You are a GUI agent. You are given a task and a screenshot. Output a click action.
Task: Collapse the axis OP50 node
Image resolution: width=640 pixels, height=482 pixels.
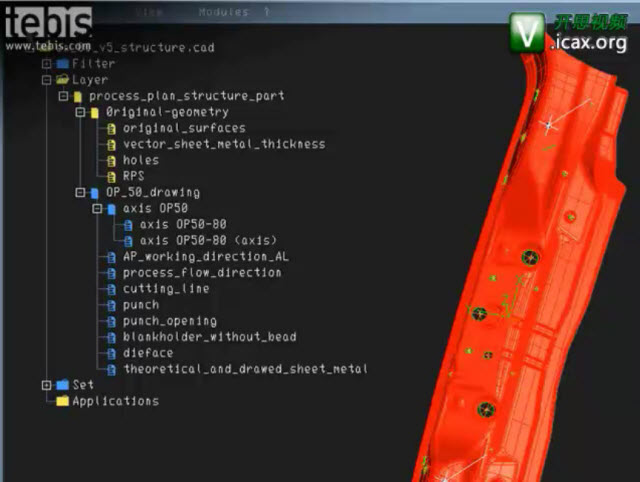(97, 209)
